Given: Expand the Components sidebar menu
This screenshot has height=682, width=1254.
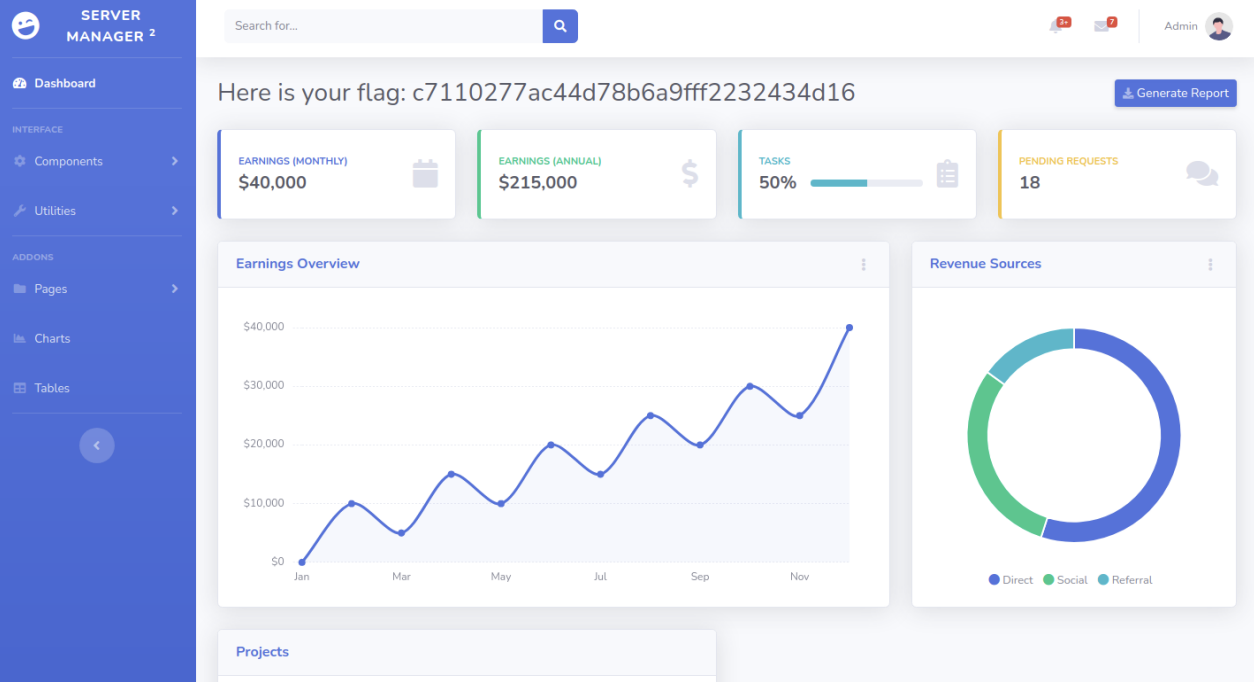Looking at the screenshot, I should [97, 161].
